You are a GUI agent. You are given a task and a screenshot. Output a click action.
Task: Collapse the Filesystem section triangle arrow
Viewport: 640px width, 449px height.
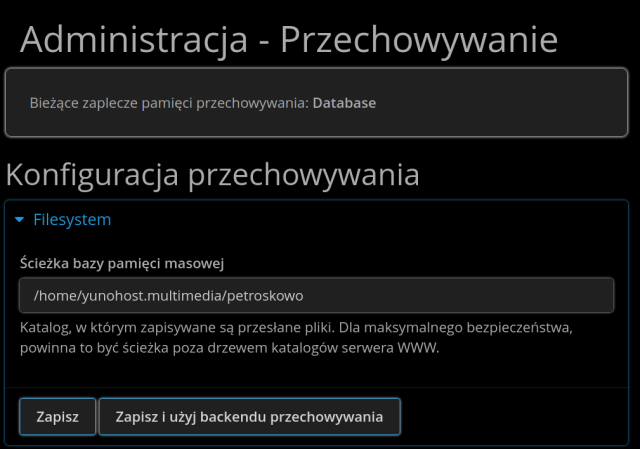coord(20,220)
